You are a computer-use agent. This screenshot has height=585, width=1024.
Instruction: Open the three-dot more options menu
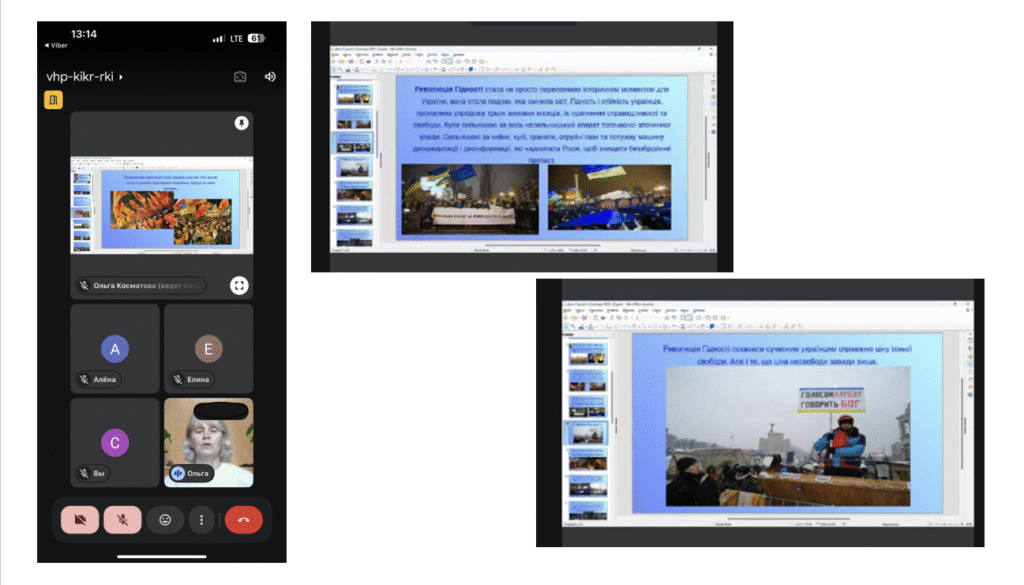click(202, 520)
